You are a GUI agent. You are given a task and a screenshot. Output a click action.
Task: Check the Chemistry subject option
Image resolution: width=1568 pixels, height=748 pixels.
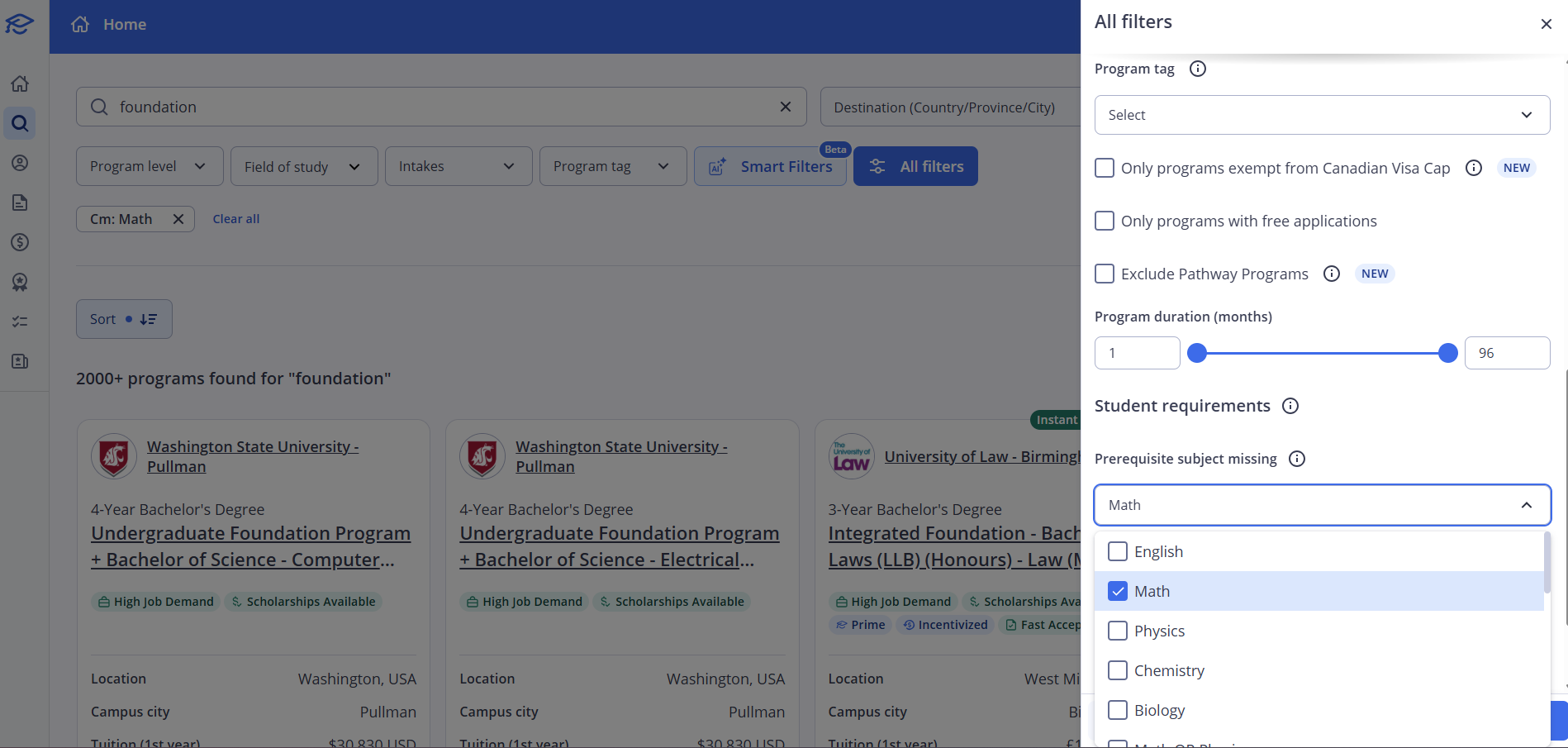pos(1118,670)
